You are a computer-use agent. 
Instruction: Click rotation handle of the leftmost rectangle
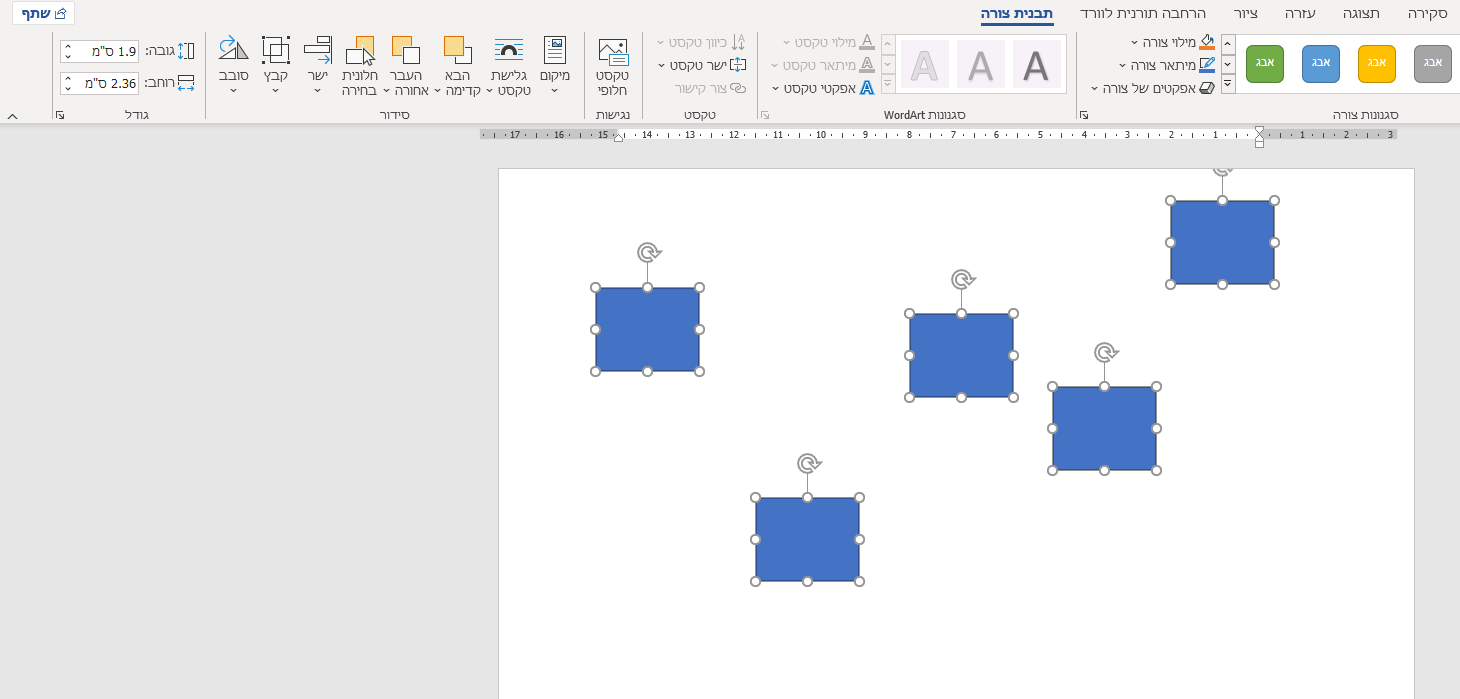point(647,252)
